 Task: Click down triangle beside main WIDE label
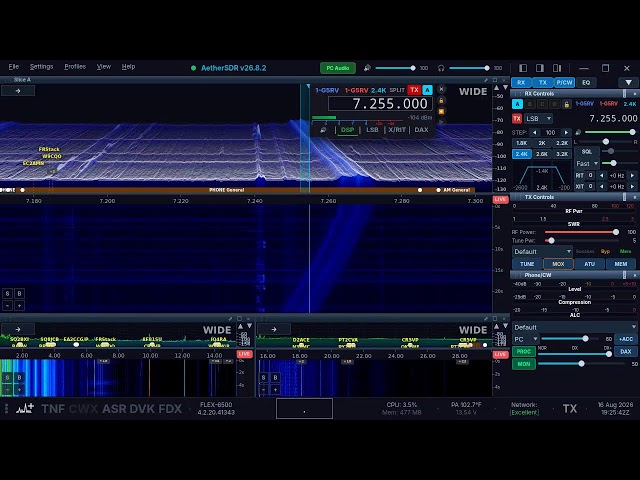(505, 88)
